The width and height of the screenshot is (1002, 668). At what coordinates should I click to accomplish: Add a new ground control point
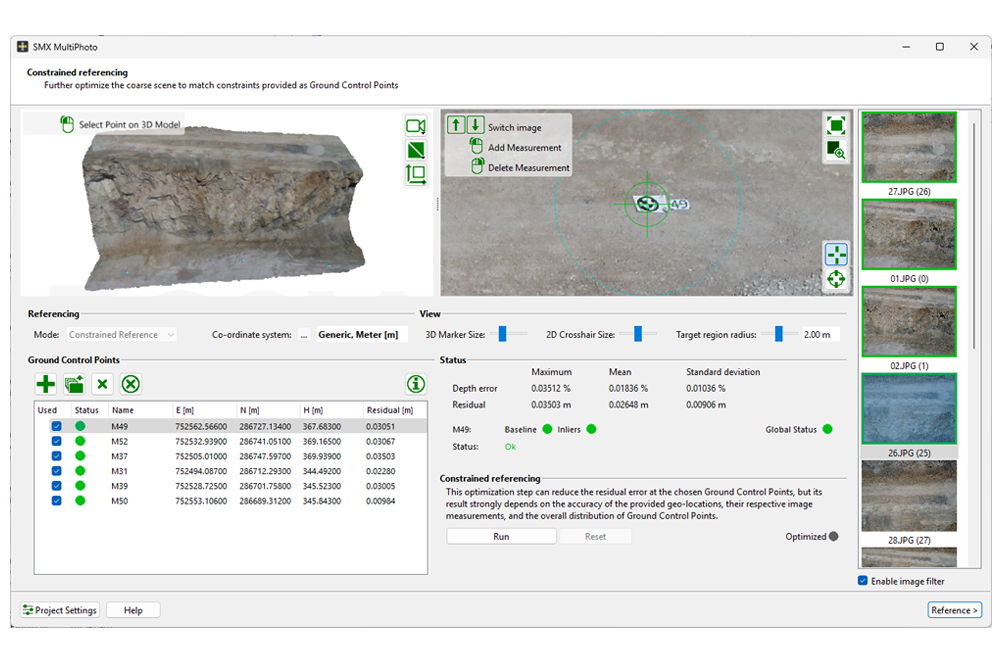tap(45, 384)
